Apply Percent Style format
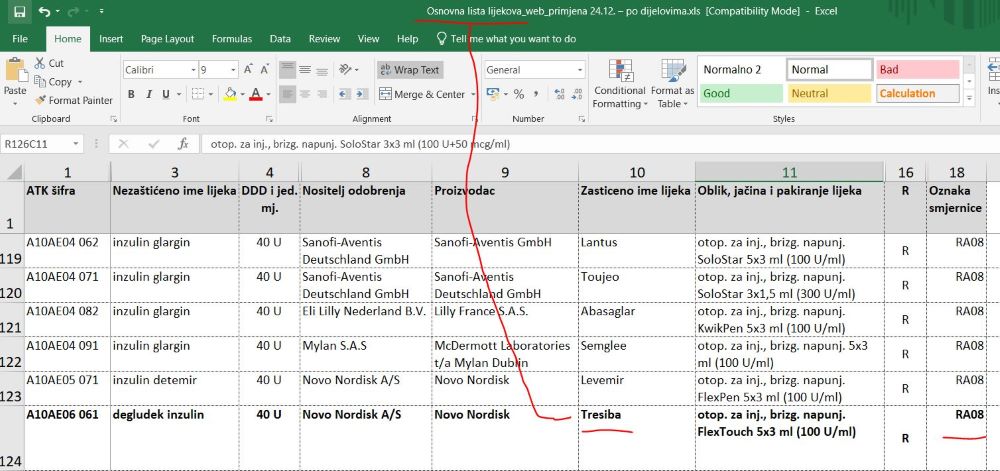Screen dimensions: 1000x471 click(518, 94)
